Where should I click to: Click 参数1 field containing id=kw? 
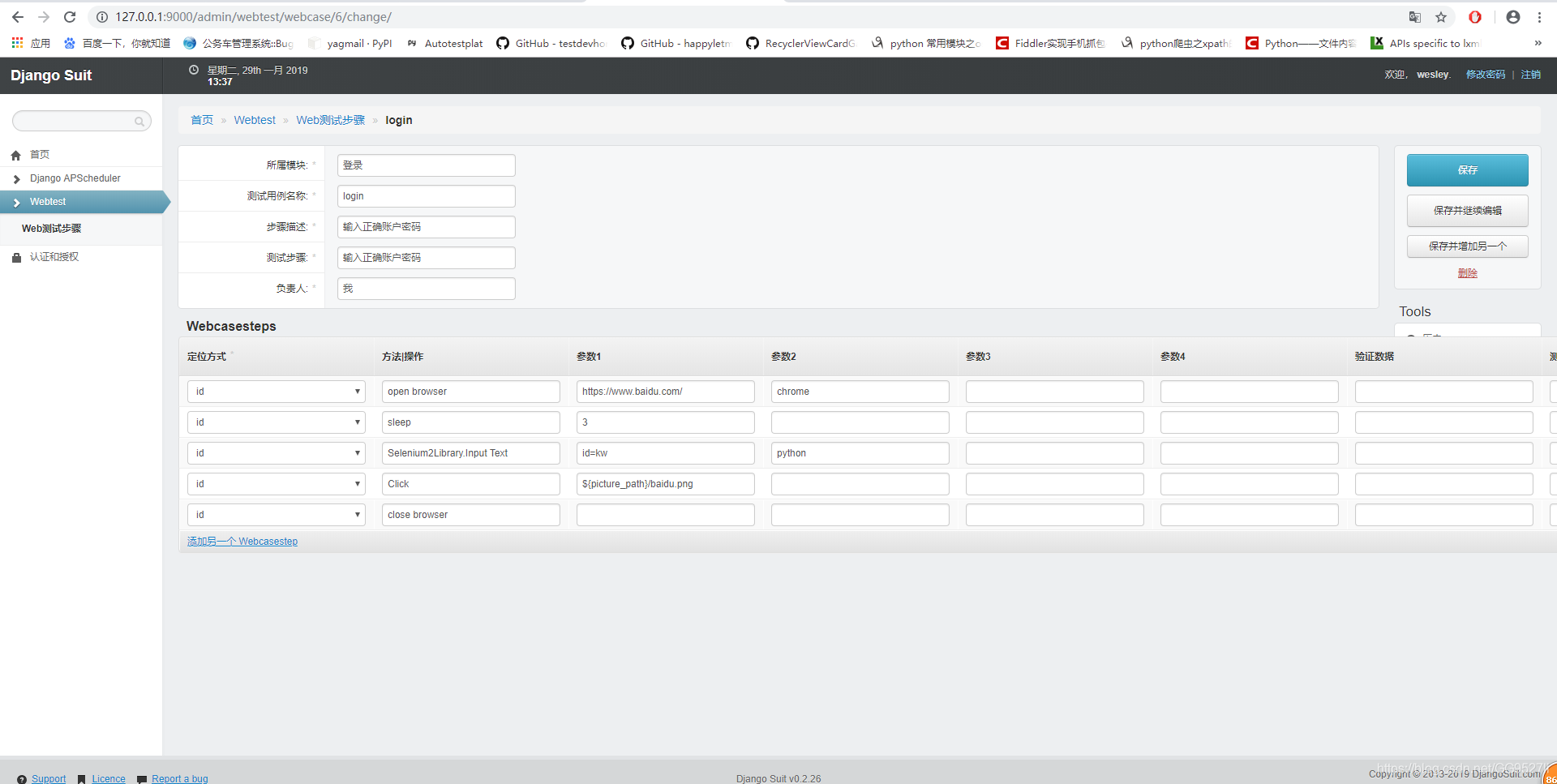coord(666,453)
